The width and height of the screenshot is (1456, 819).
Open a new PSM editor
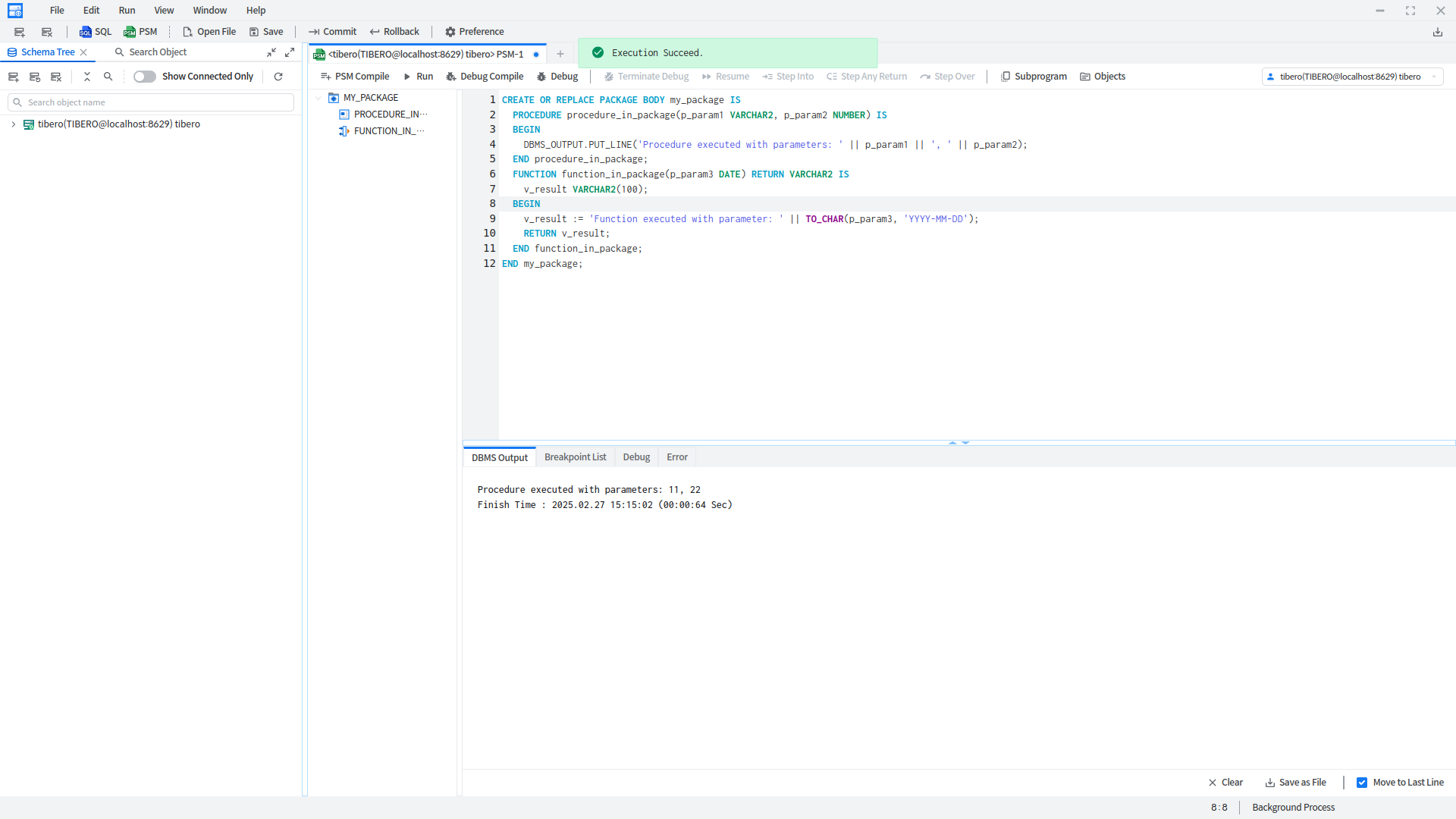click(140, 32)
